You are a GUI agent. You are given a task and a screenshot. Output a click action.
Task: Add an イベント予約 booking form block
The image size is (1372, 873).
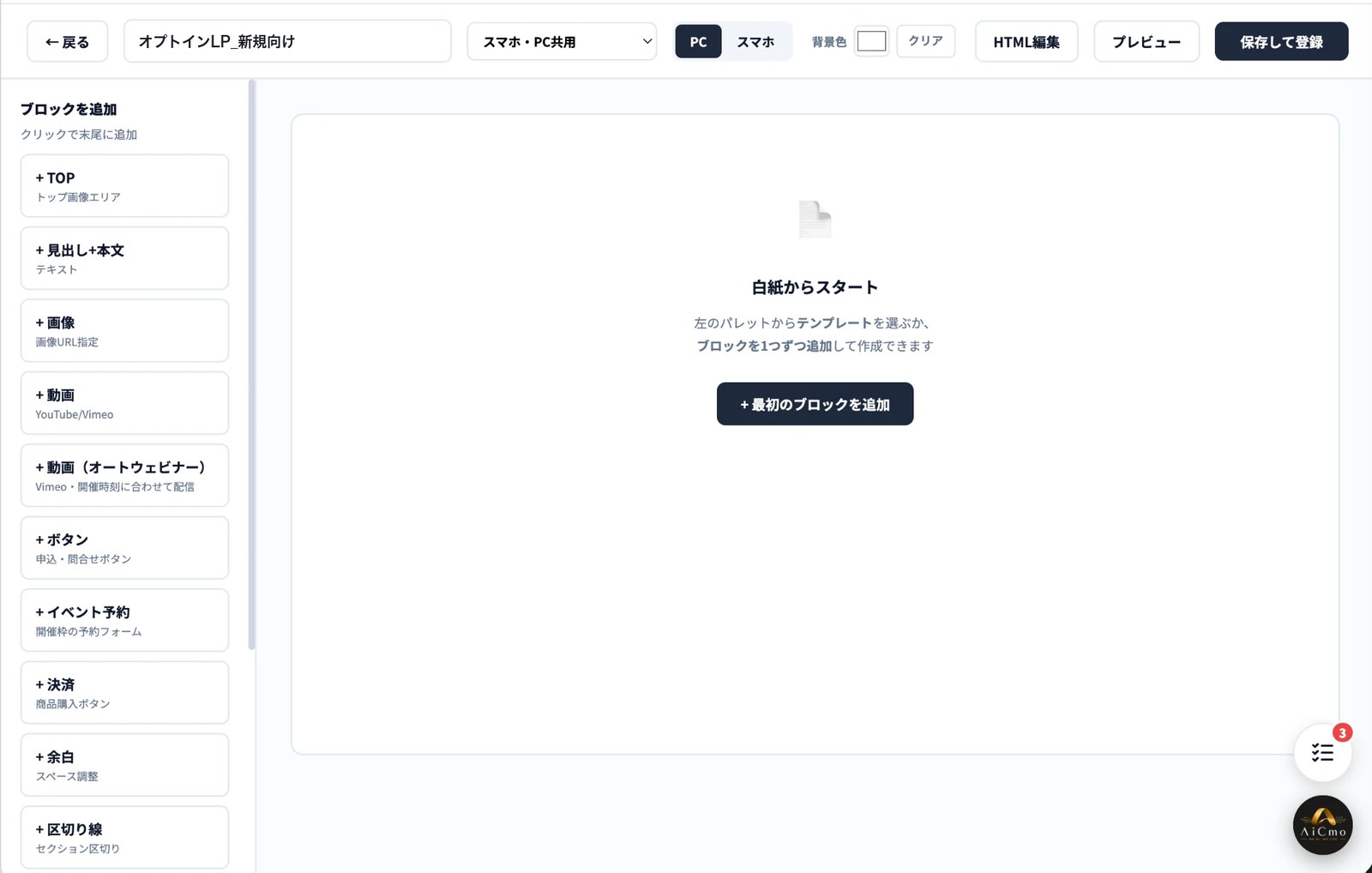click(124, 620)
